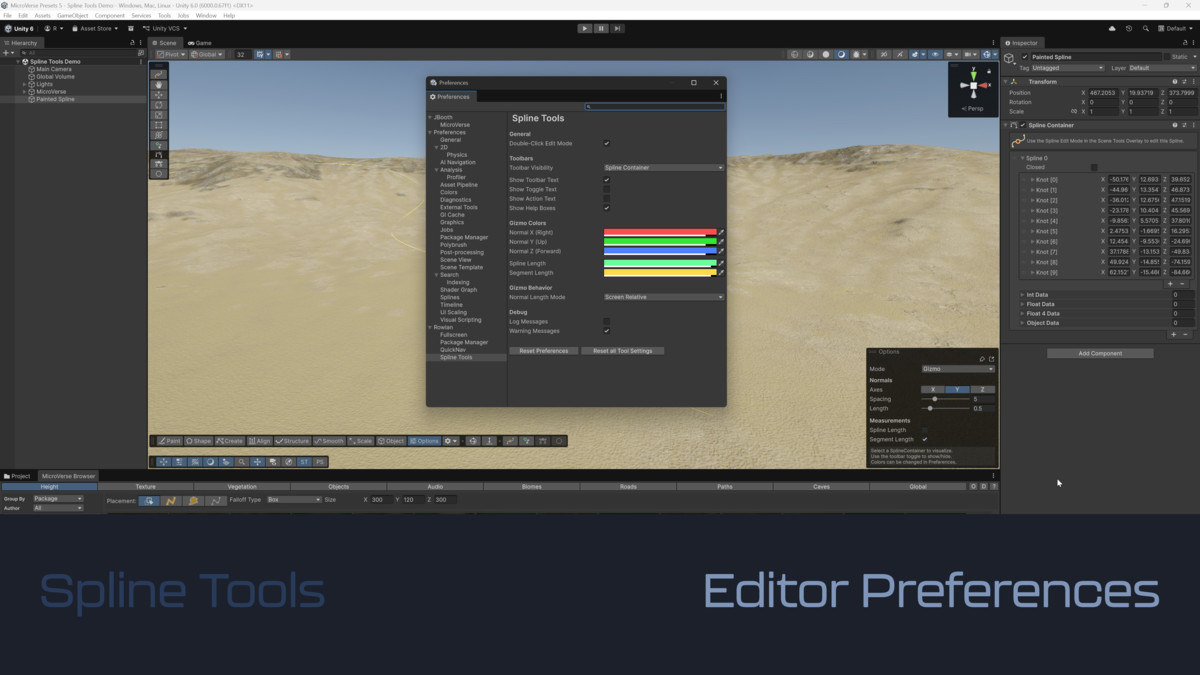Click the ST toggle in lower overlay toolbar
The height and width of the screenshot is (675, 1200).
(305, 462)
